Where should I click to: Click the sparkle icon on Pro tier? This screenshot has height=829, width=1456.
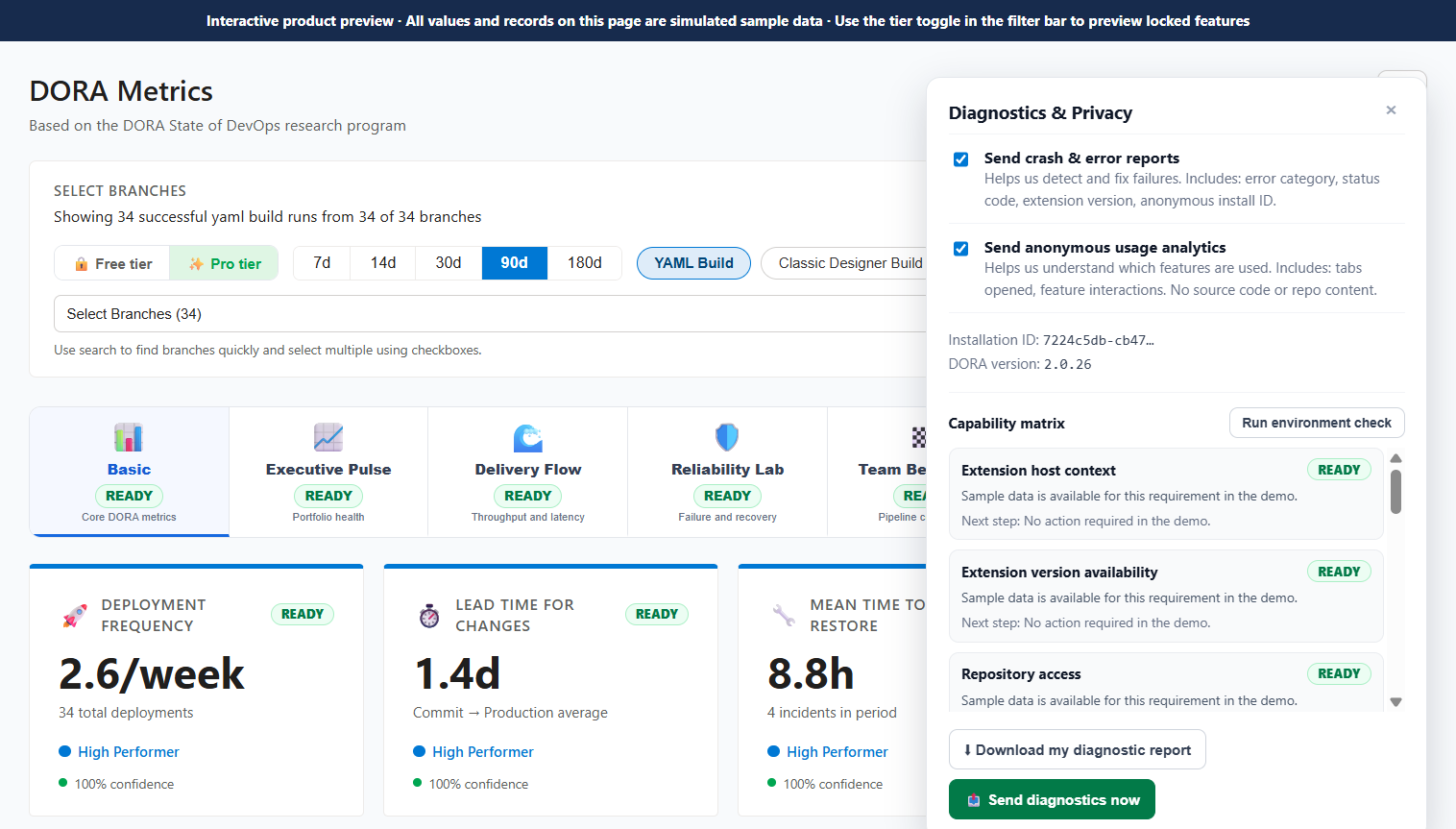coord(196,264)
